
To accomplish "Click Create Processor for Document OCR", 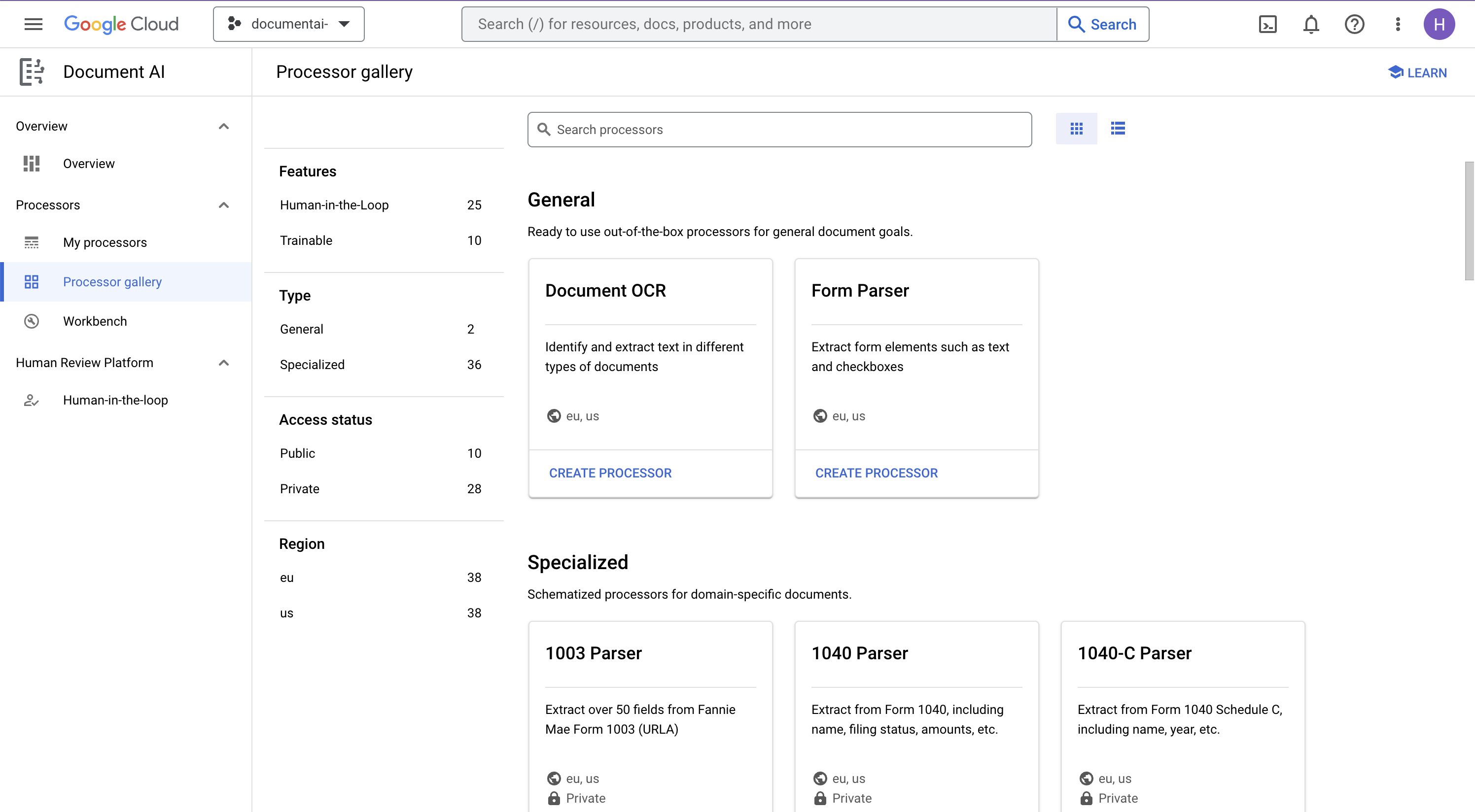I will pos(610,473).
